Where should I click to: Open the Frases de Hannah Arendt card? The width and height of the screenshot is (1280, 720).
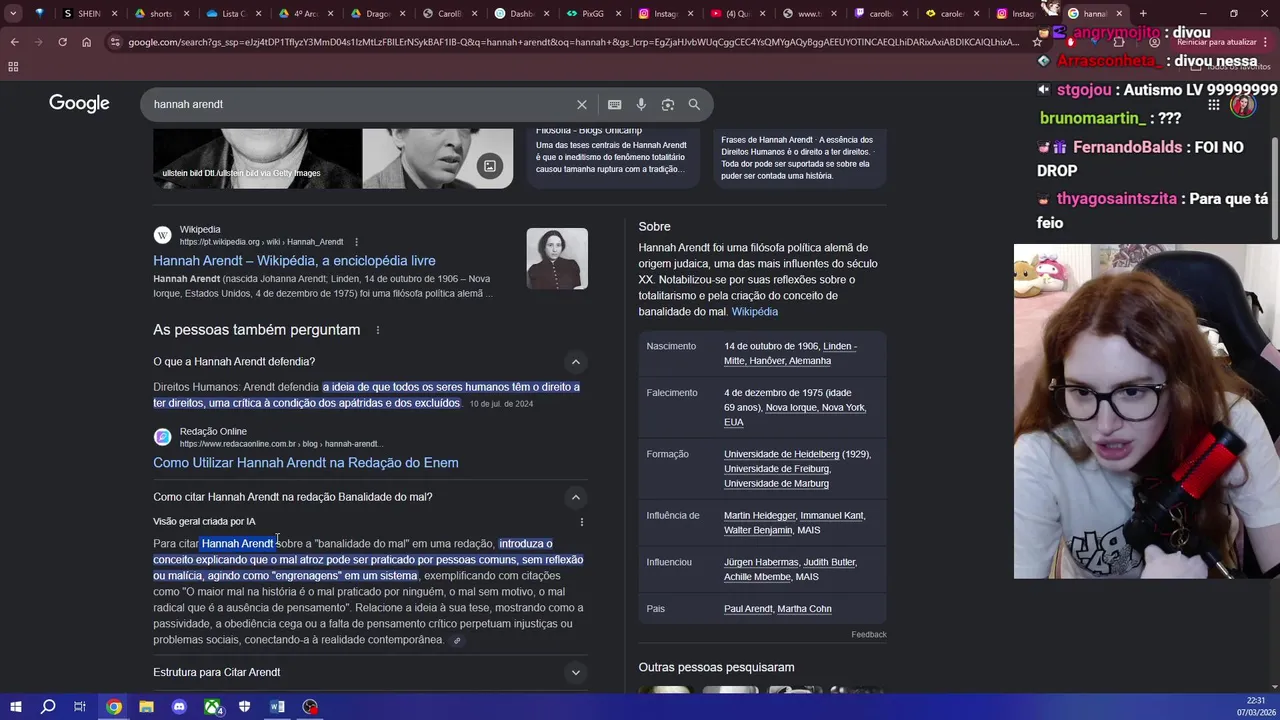tap(800, 157)
